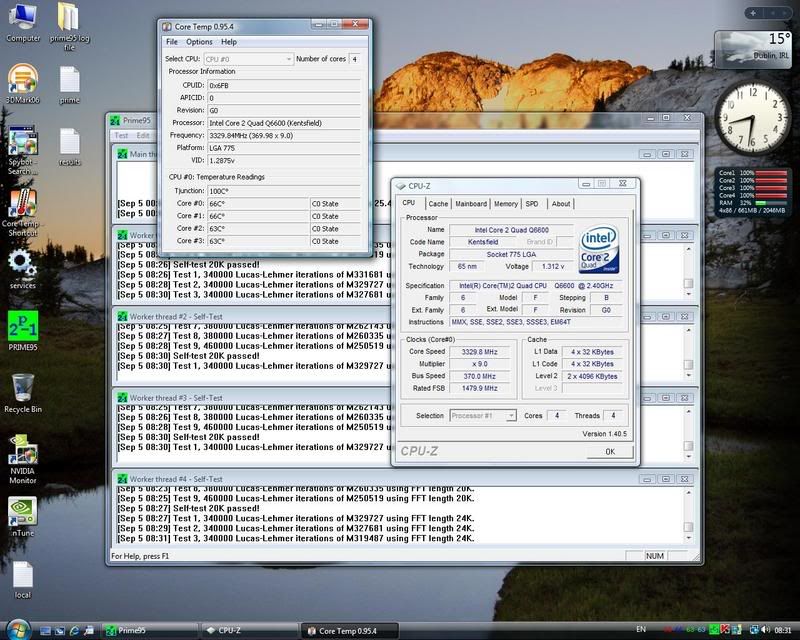Click the 08:31 taskbar clock

[x=783, y=630]
